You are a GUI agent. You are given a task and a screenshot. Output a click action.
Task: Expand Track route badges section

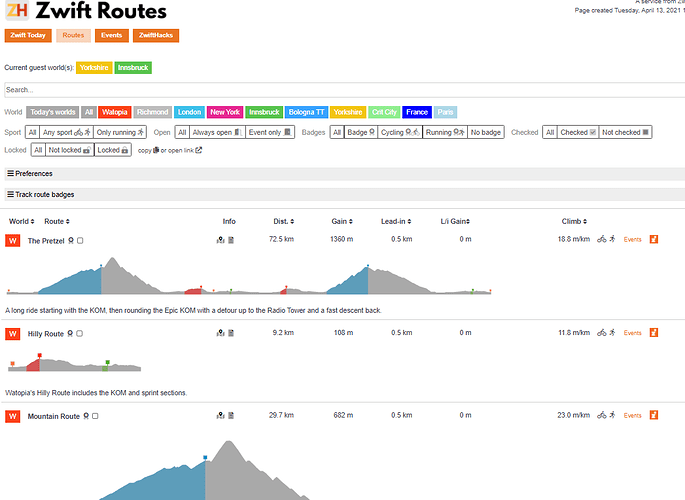345,195
